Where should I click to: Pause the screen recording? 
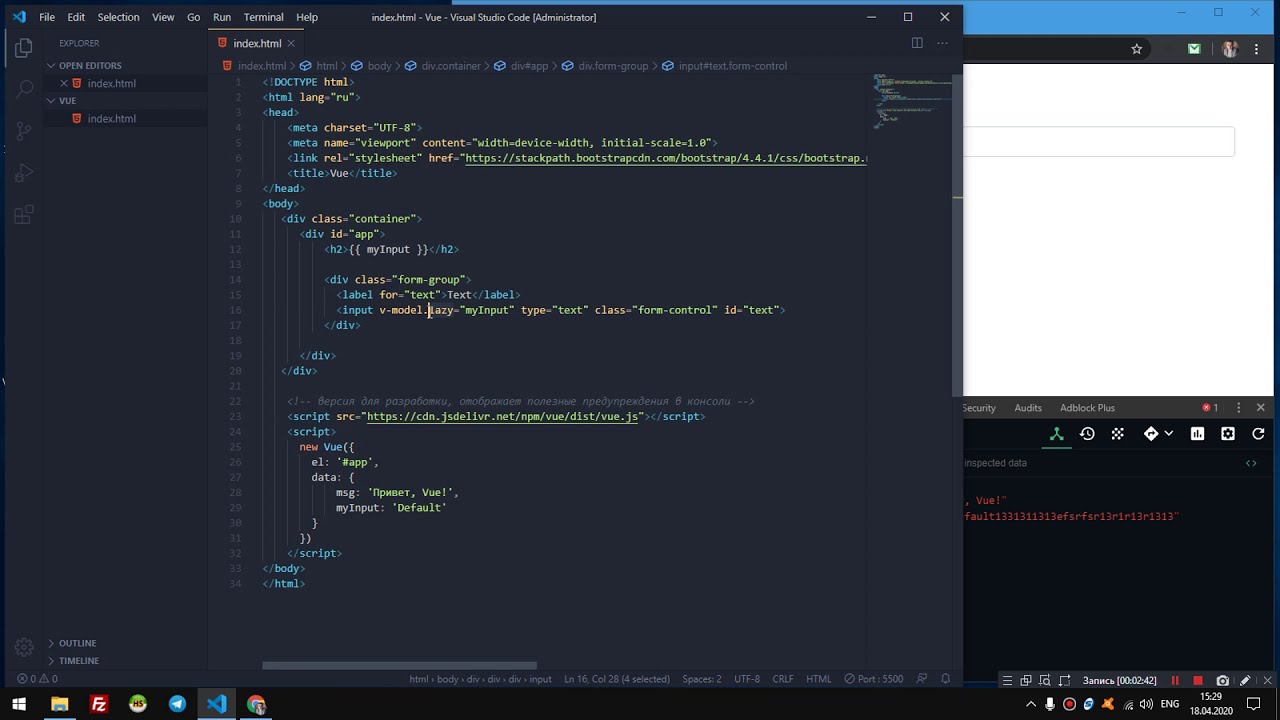click(1175, 680)
